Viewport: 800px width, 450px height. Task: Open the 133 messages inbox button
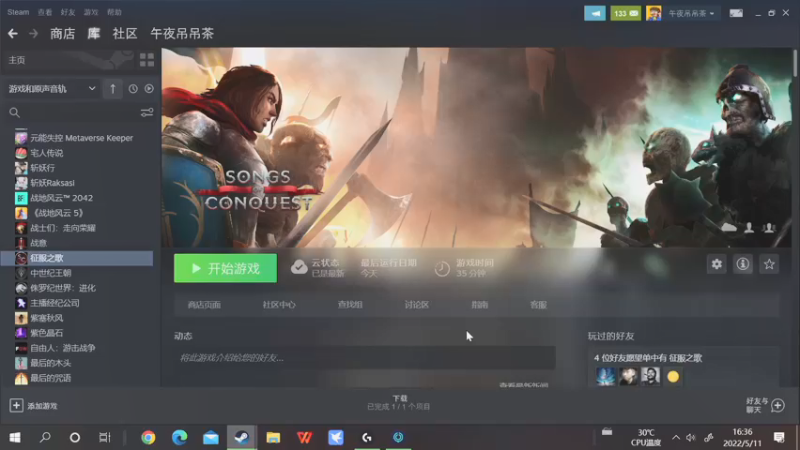point(626,13)
